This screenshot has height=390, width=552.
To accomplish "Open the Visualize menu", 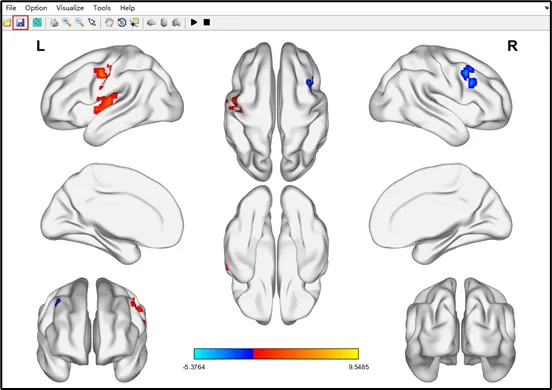I will pyautogui.click(x=70, y=8).
